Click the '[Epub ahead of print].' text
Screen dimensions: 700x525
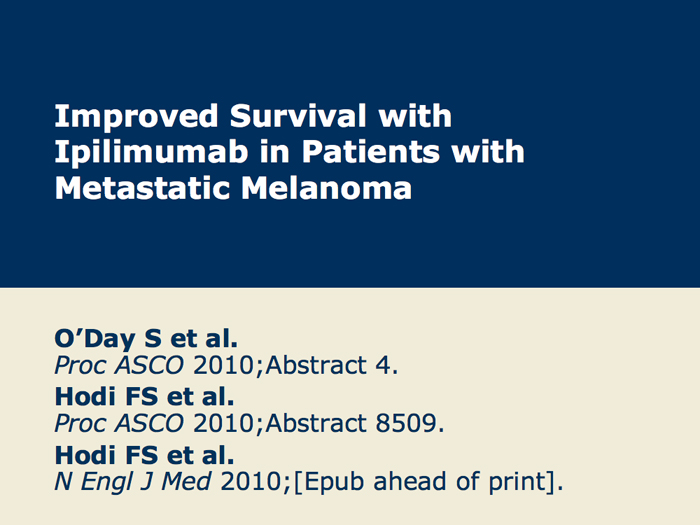[x=429, y=482]
